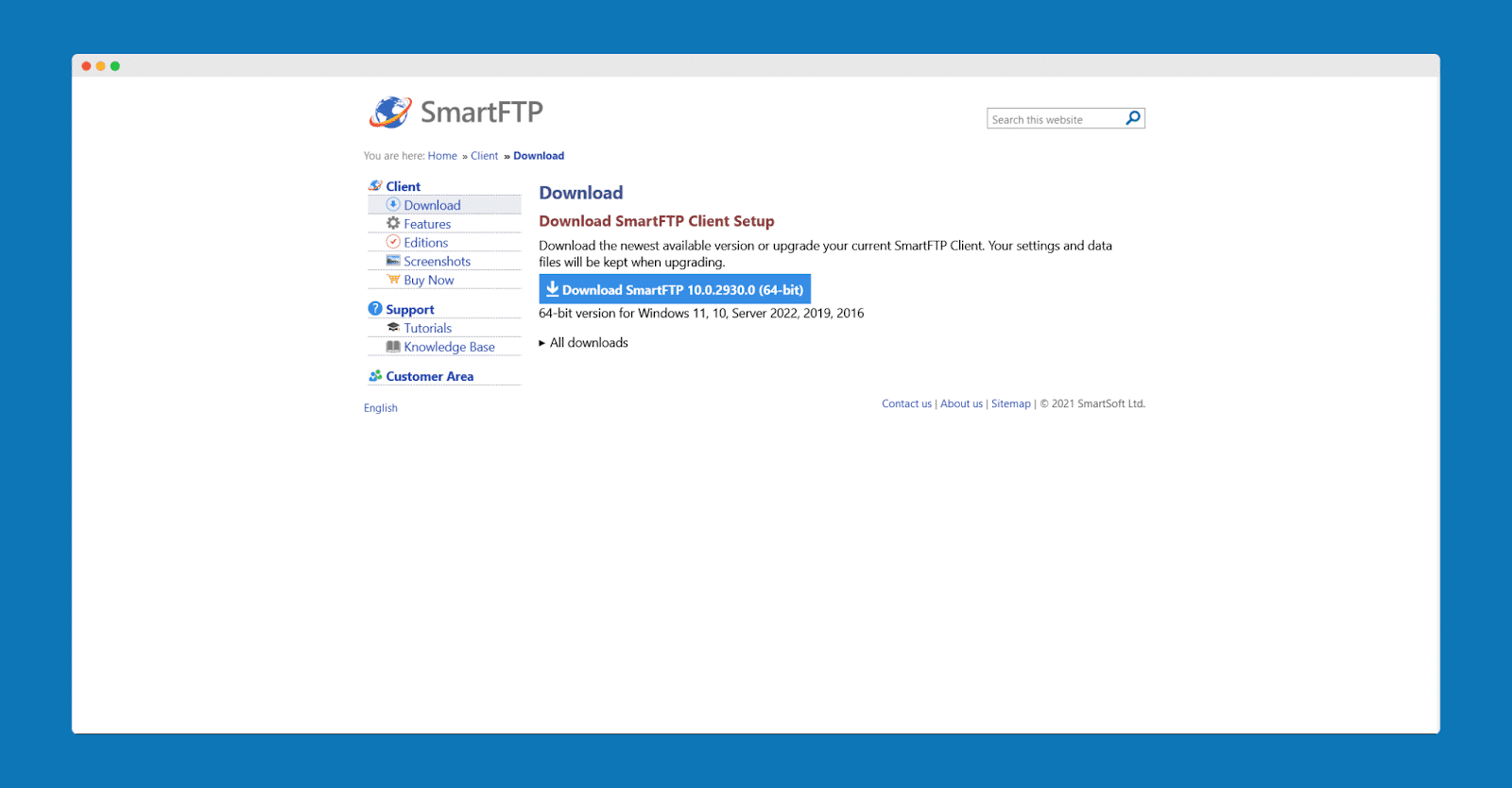
Task: Click the Screenshots picture icon
Action: point(393,261)
